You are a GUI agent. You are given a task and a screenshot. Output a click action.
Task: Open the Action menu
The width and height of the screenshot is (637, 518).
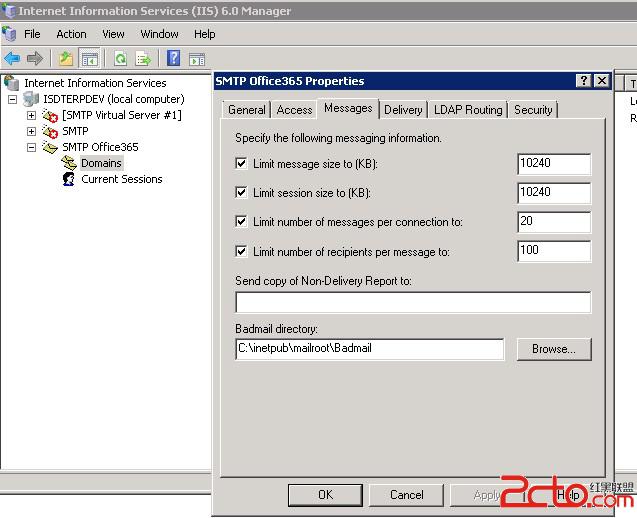point(72,34)
